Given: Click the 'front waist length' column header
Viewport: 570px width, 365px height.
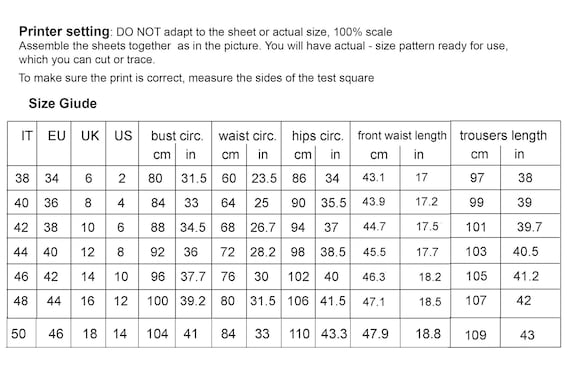Looking at the screenshot, I should click(402, 136).
